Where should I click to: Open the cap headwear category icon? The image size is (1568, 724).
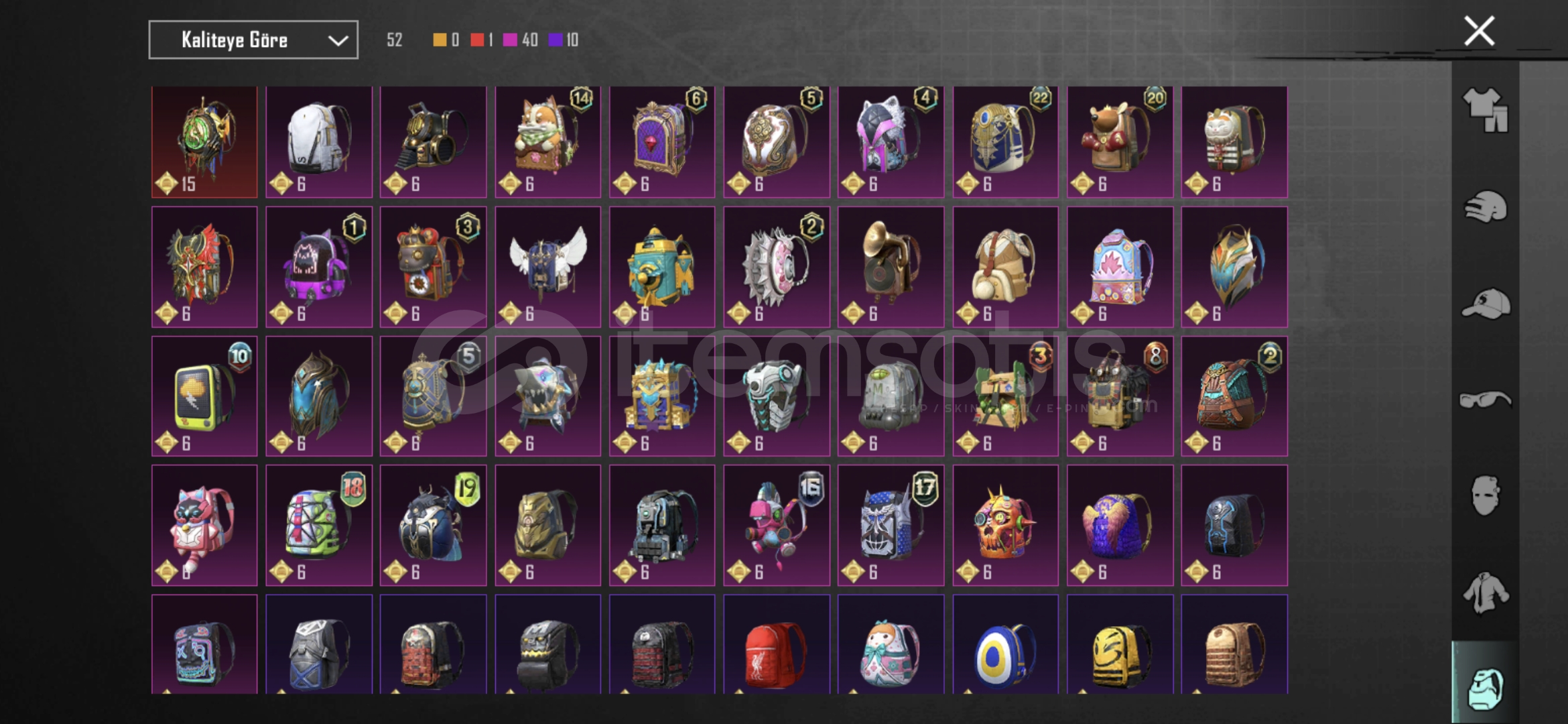(1485, 304)
